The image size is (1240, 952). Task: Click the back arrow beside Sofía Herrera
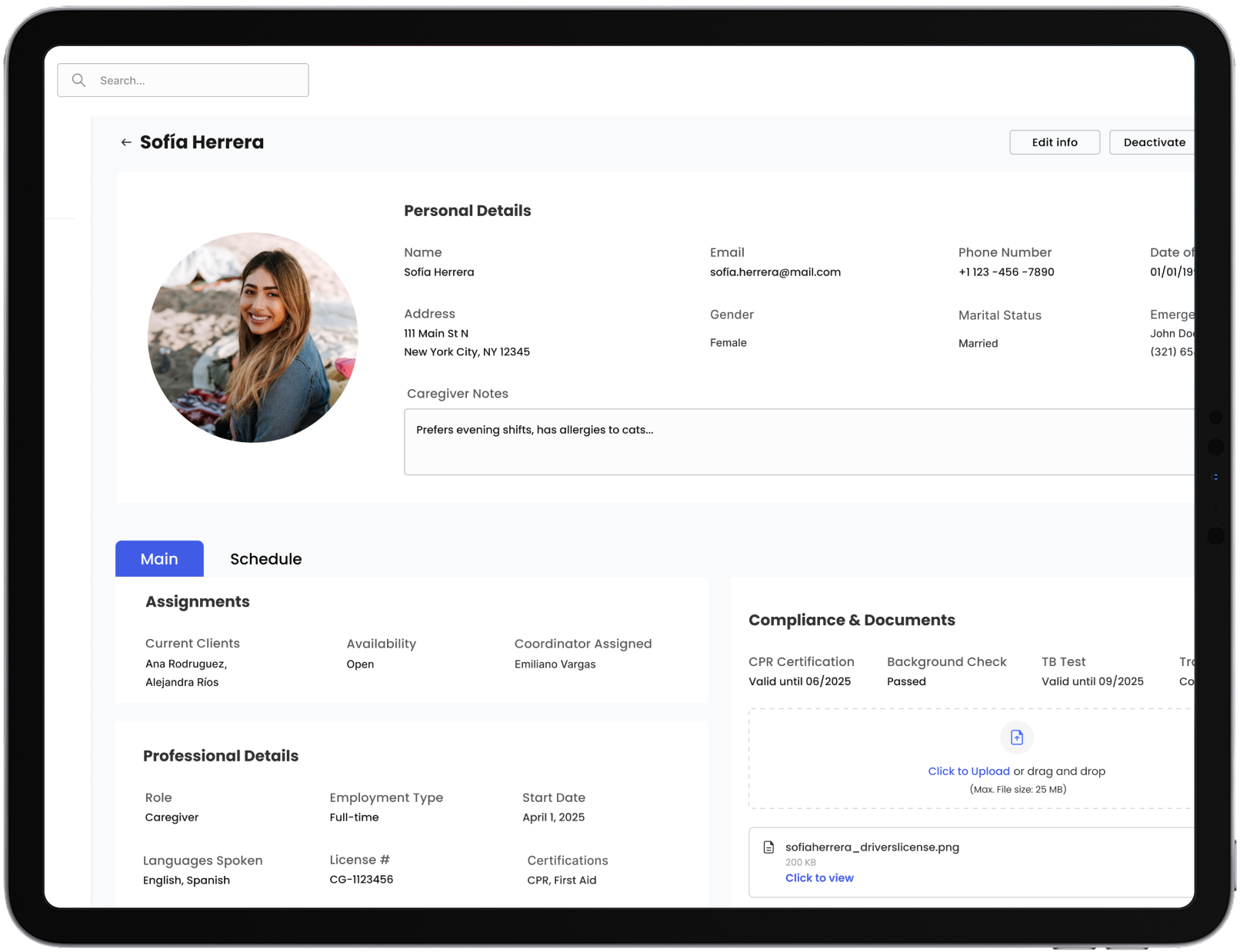click(x=126, y=142)
